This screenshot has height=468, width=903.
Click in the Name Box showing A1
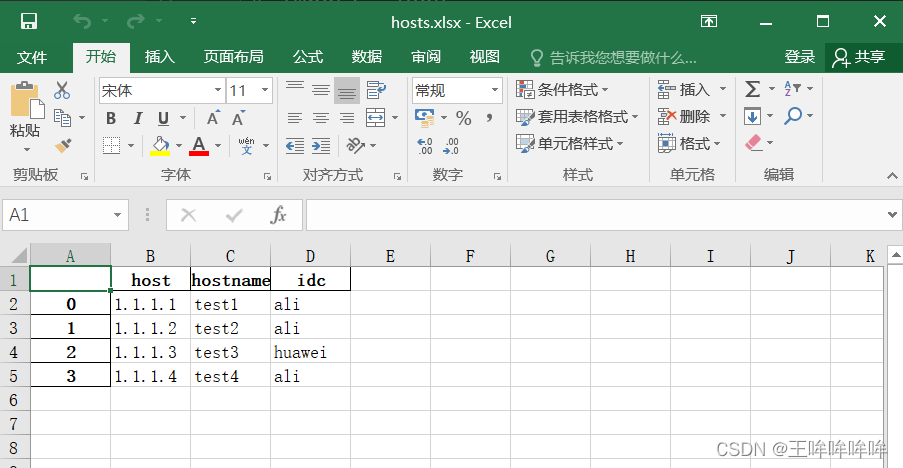tap(65, 215)
